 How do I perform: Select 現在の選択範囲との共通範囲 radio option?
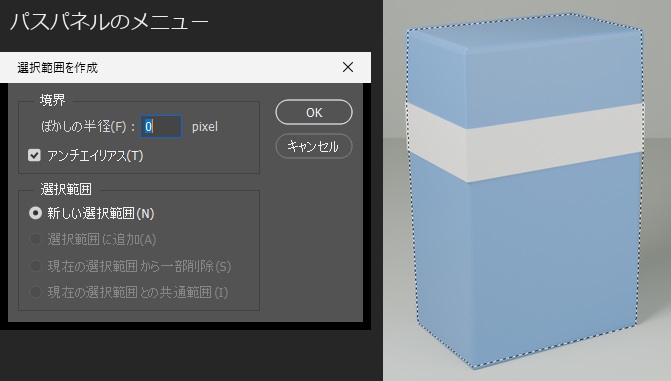(35, 292)
